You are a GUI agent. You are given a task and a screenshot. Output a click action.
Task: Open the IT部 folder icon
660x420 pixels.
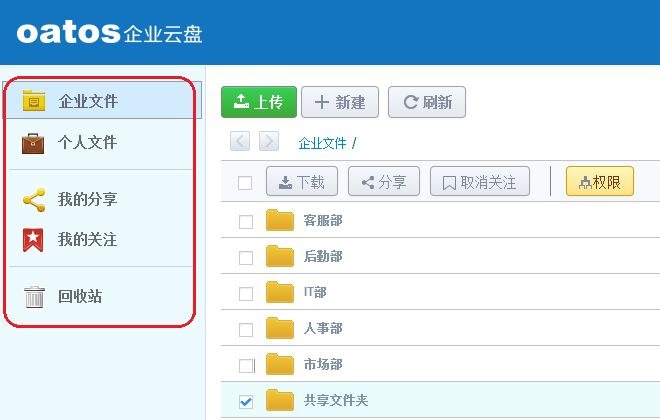[x=280, y=293]
